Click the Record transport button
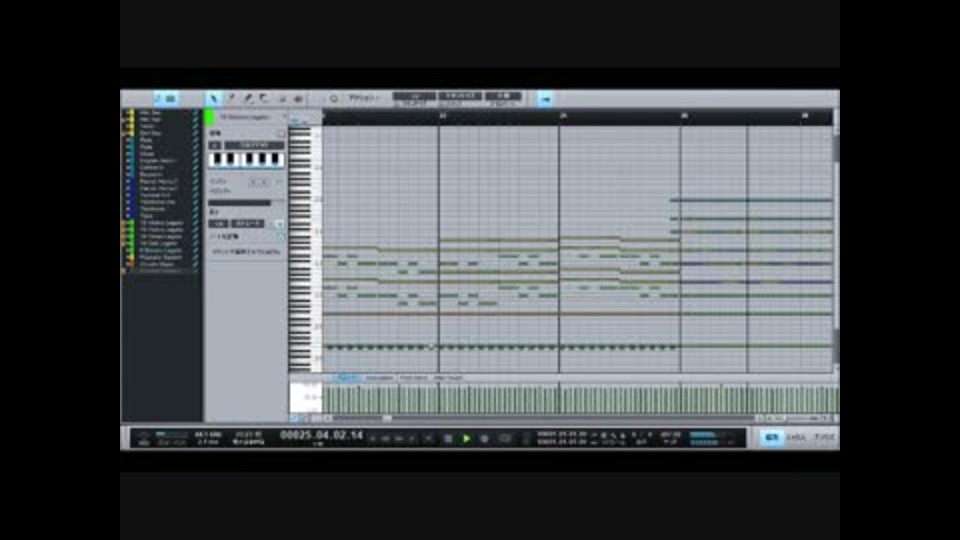This screenshot has width=960, height=540. point(484,438)
